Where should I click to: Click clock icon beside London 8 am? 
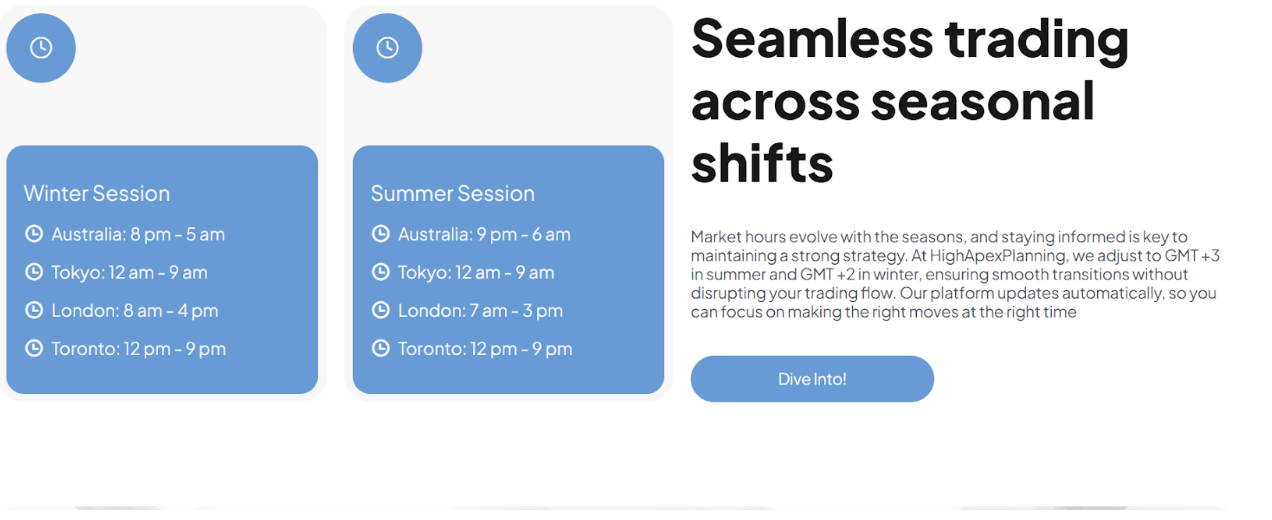[34, 310]
